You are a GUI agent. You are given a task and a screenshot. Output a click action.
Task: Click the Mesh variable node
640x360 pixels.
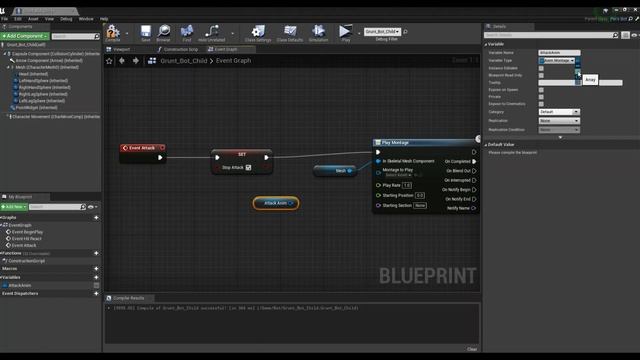pyautogui.click(x=335, y=171)
